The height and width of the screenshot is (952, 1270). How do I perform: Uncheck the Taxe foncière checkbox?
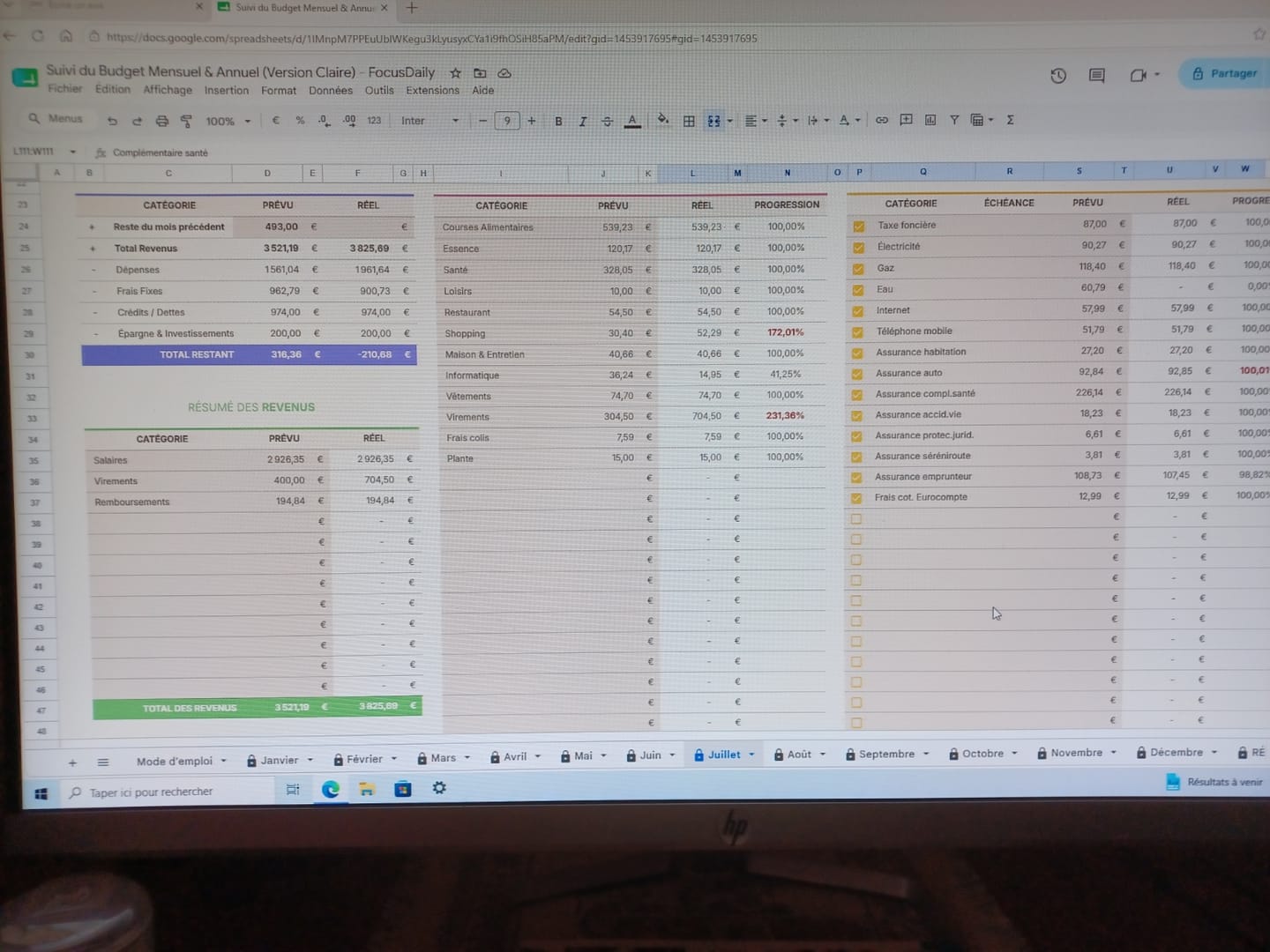pos(858,227)
